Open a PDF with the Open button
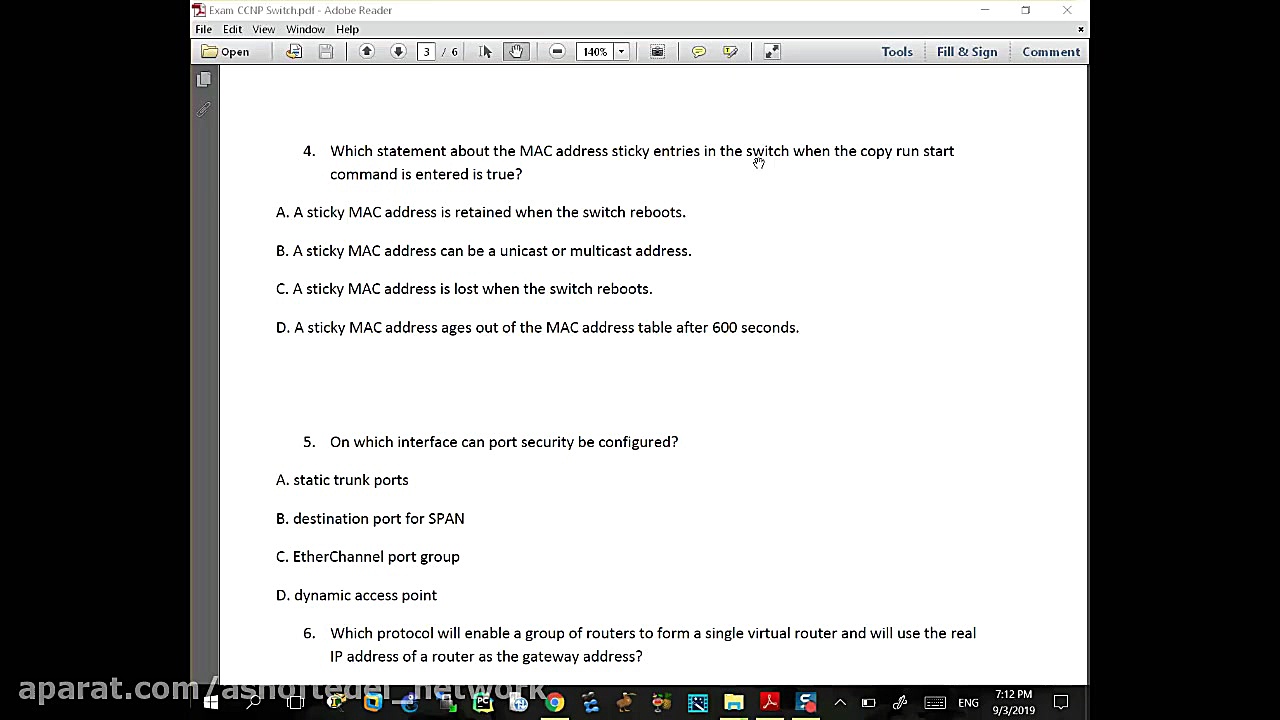Viewport: 1280px width, 720px height. 226,52
